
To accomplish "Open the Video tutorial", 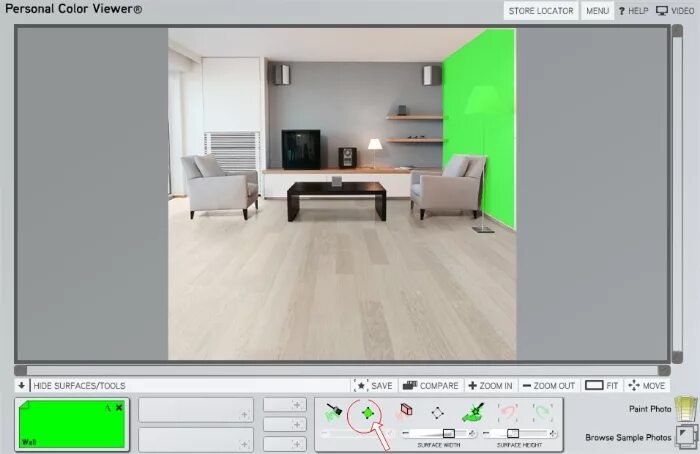I will [x=675, y=11].
